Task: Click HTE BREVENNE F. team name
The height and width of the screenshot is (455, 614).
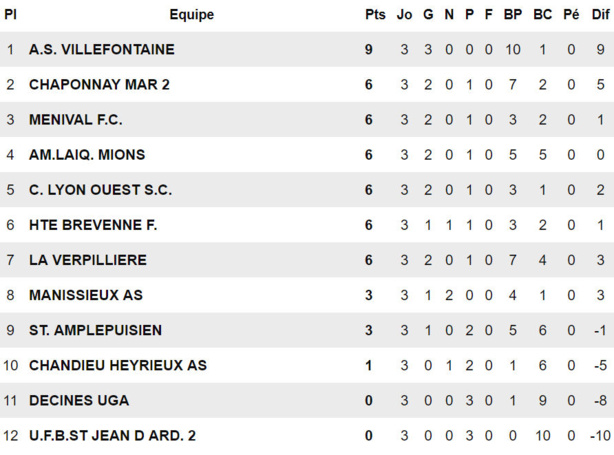Action: 93,225
